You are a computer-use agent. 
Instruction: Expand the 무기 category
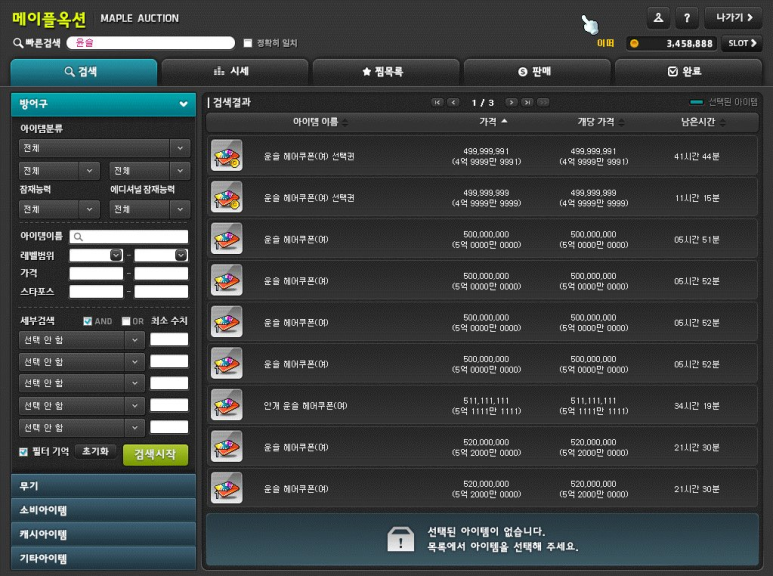tap(104, 486)
